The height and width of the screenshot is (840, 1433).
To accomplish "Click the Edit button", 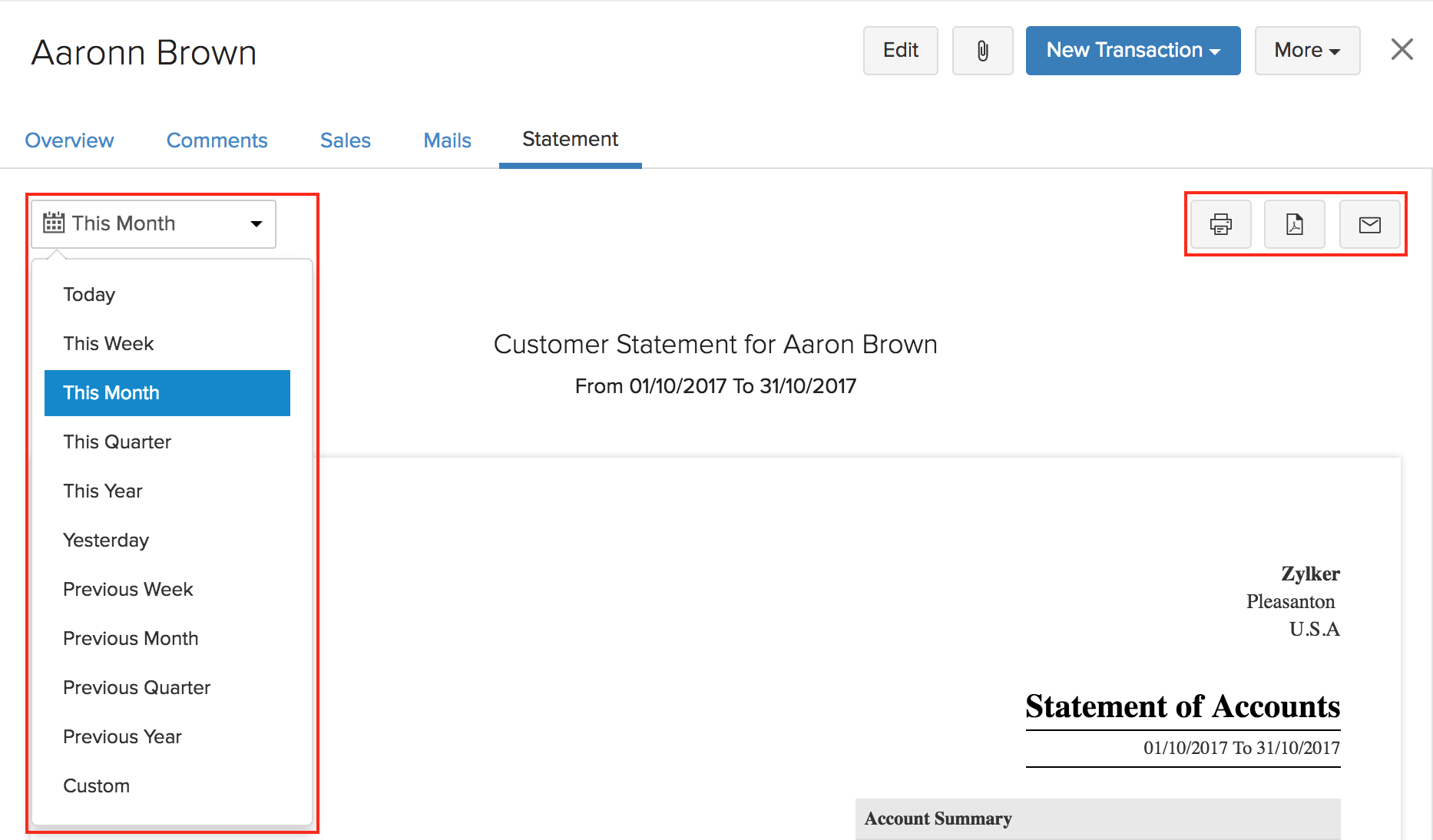I will 900,50.
